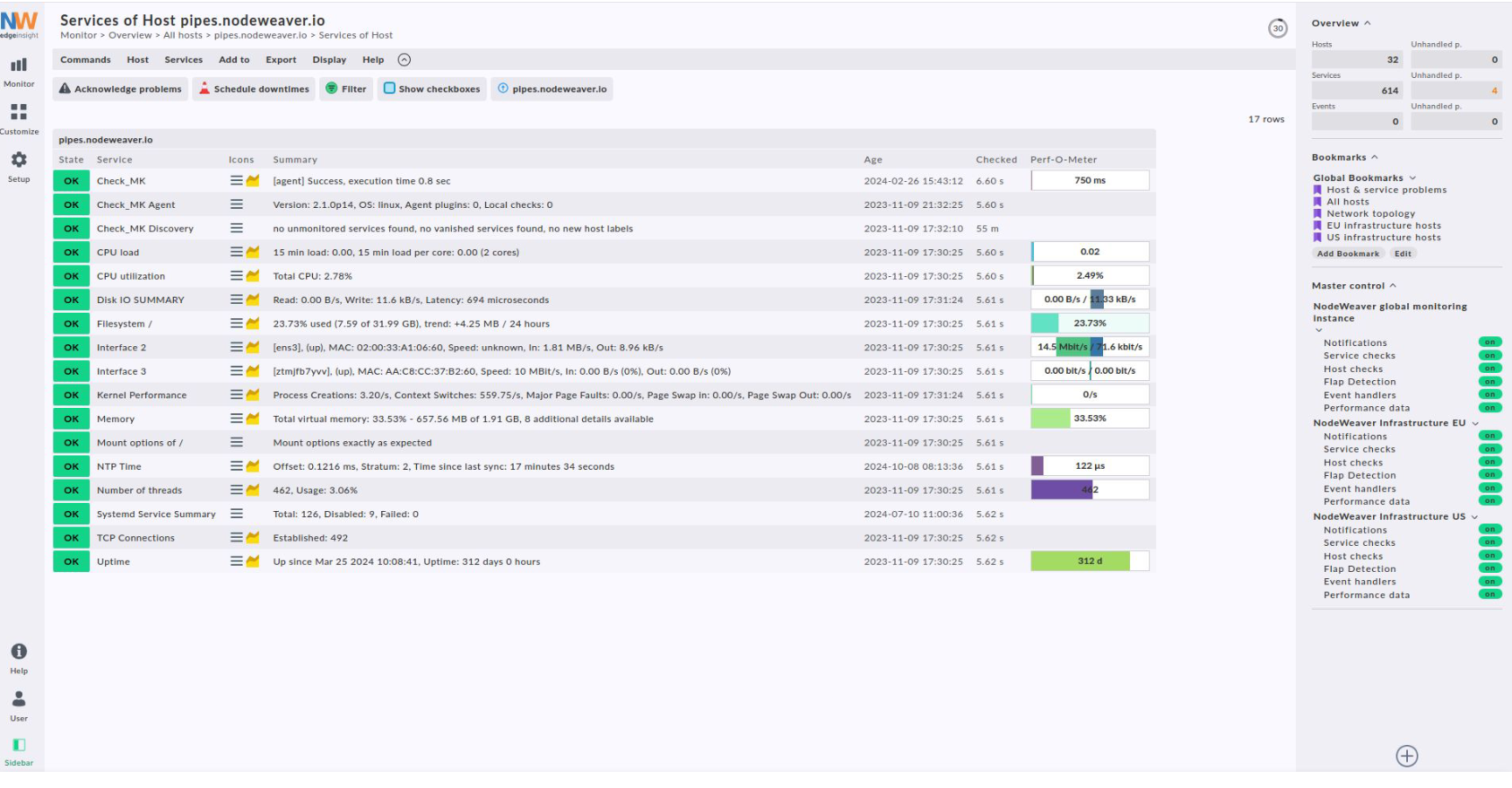
Task: Toggle Notifications for global monitoring instance
Action: (x=1490, y=342)
